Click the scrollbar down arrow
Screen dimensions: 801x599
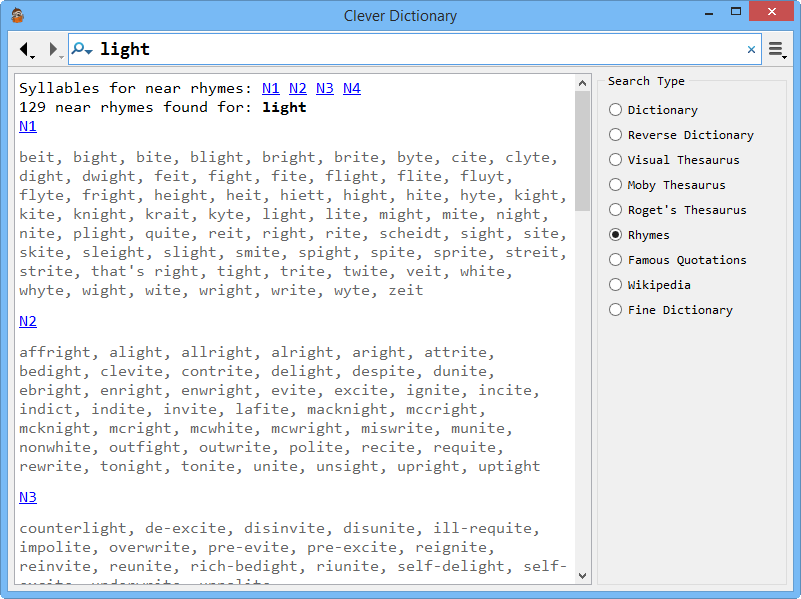pyautogui.click(x=582, y=576)
